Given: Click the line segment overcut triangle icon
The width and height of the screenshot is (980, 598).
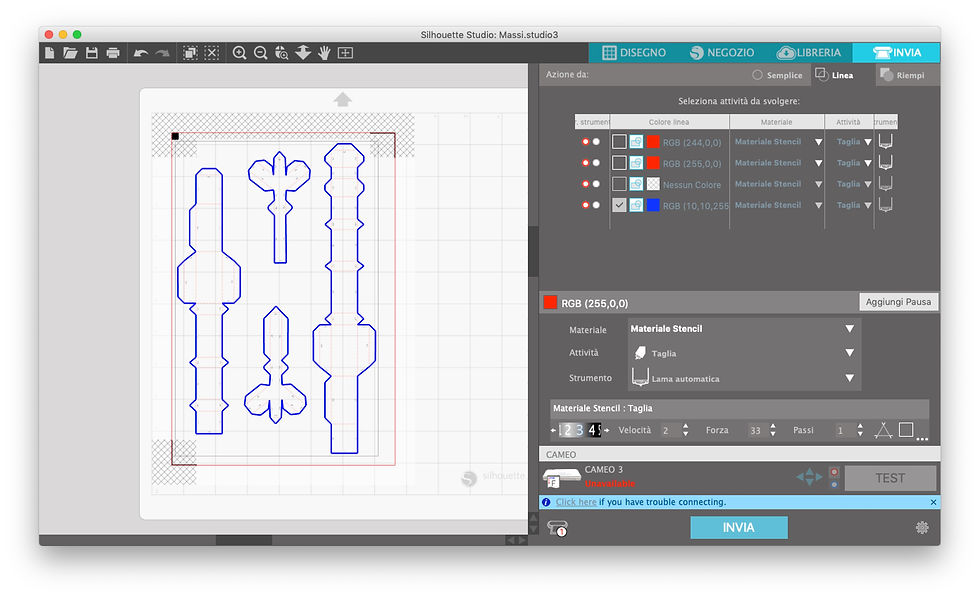Looking at the screenshot, I should 883,430.
